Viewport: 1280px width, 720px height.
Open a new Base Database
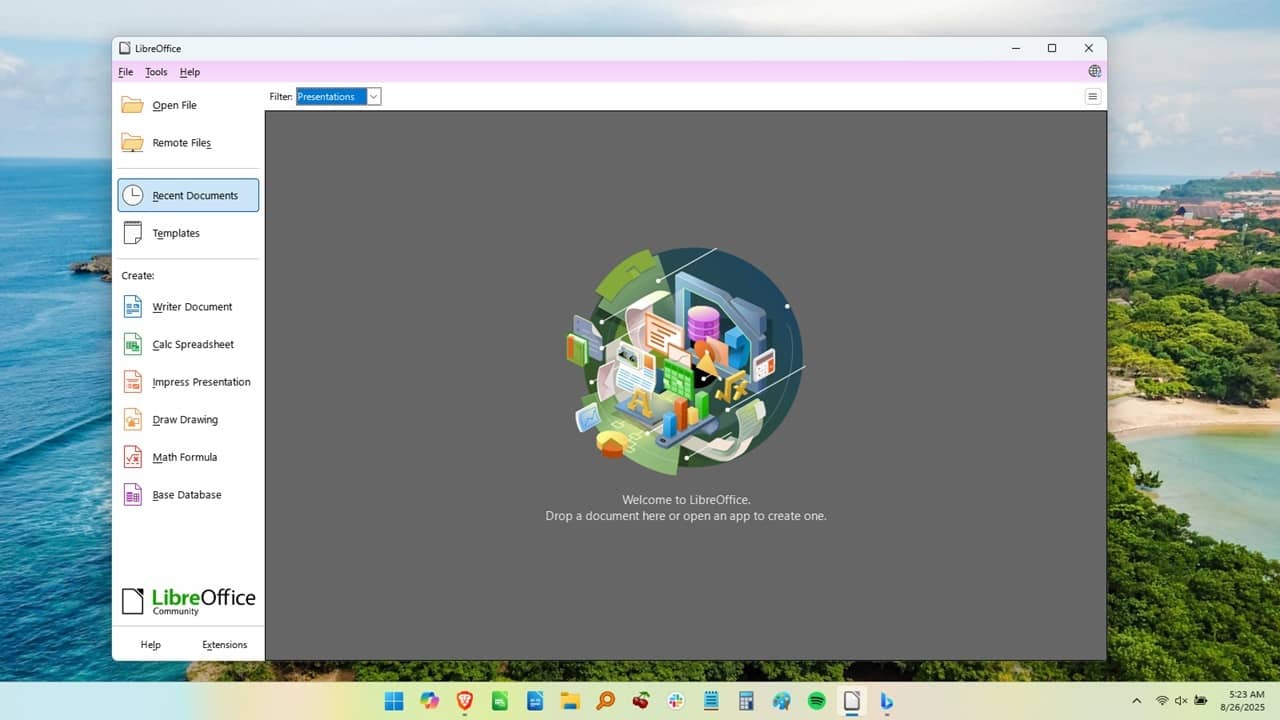186,494
